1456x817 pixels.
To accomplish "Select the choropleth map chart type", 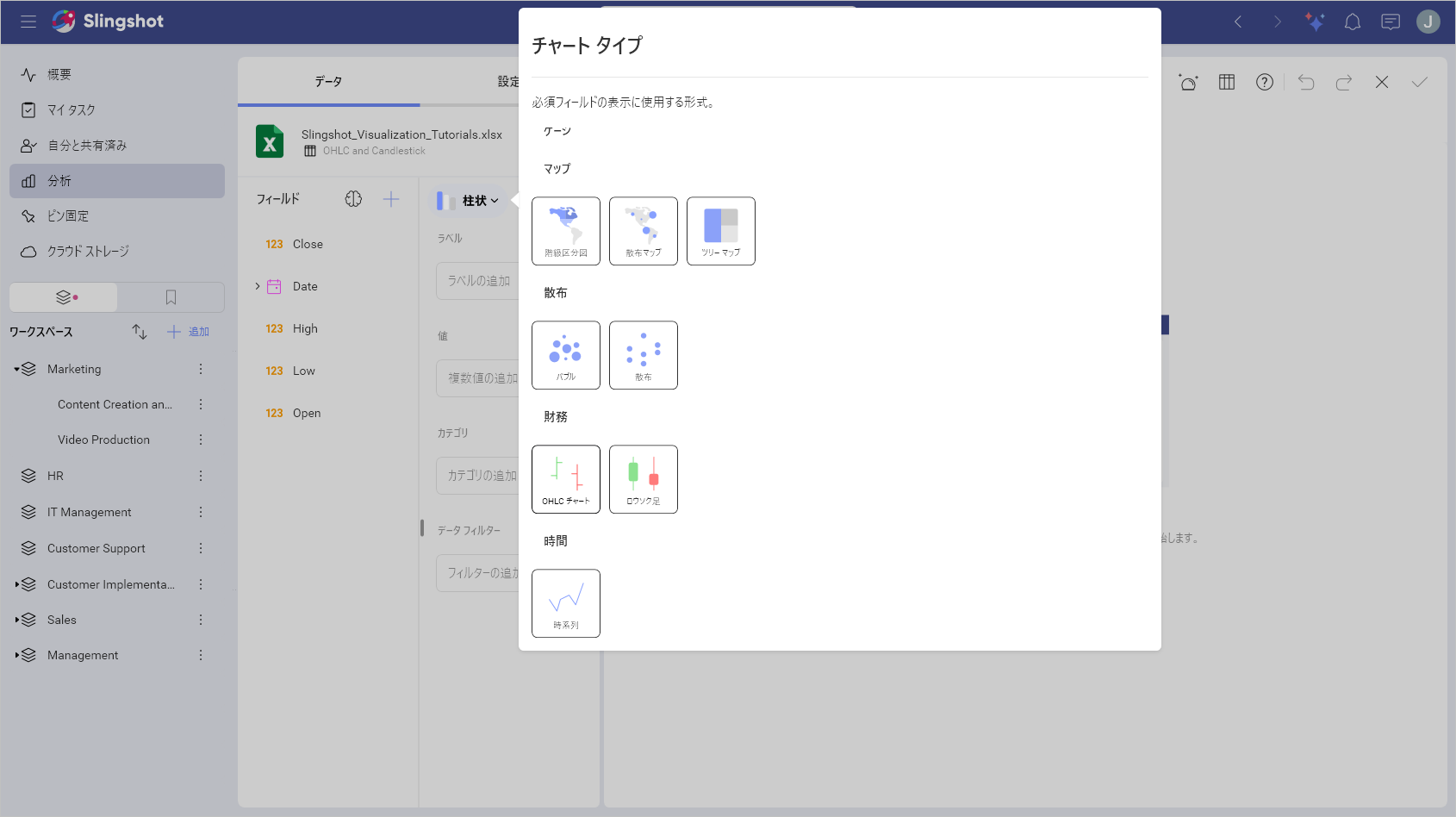I will pos(566,231).
